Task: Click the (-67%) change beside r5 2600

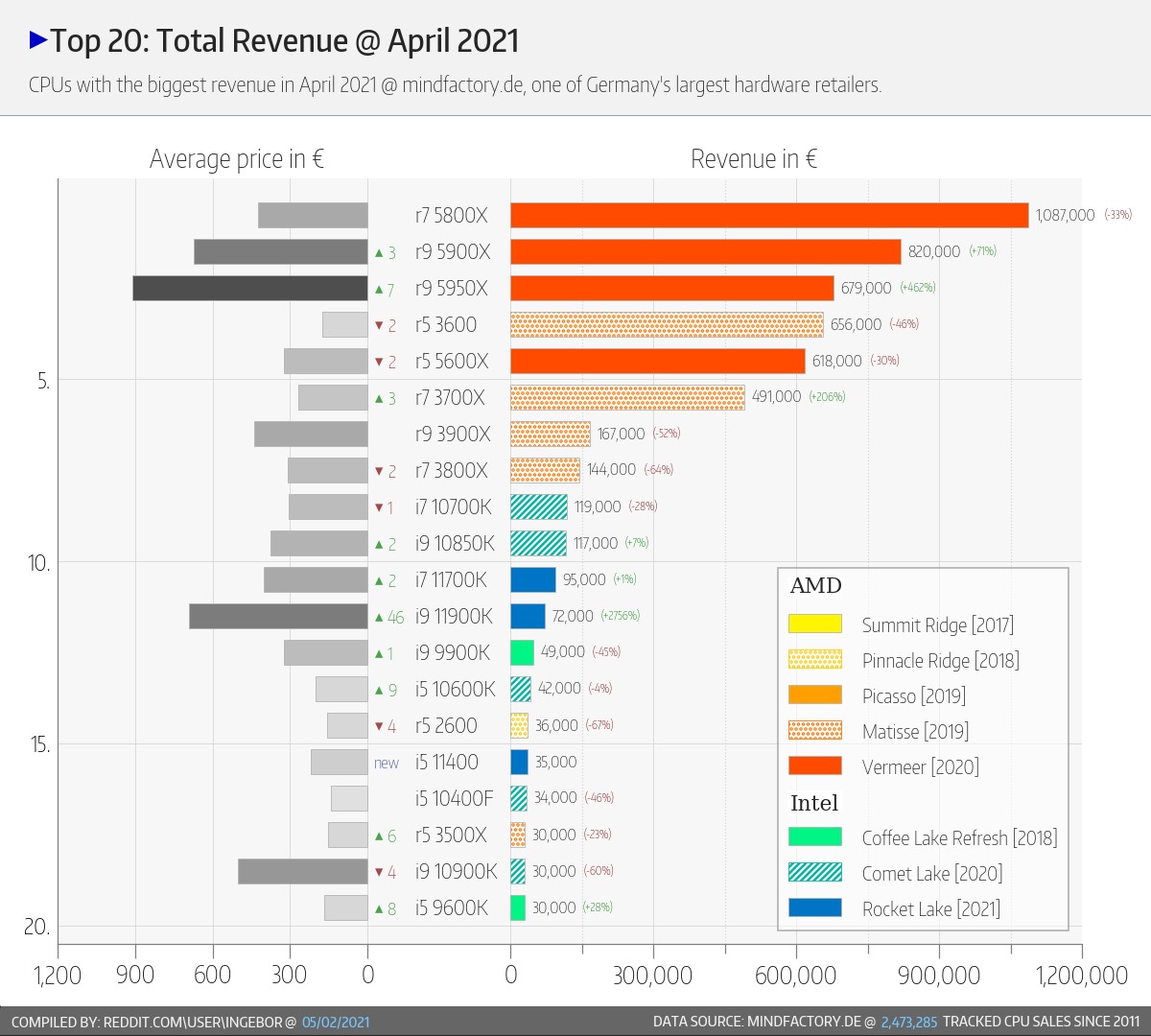Action: click(x=599, y=725)
